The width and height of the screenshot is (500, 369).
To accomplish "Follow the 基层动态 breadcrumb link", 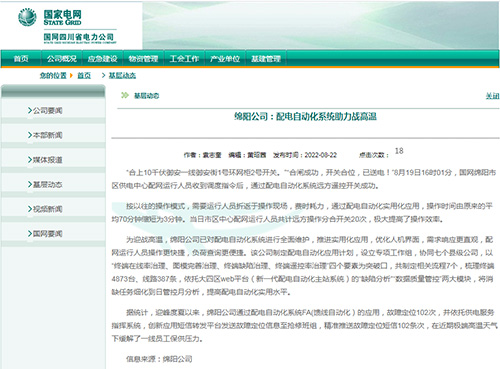I will point(122,76).
